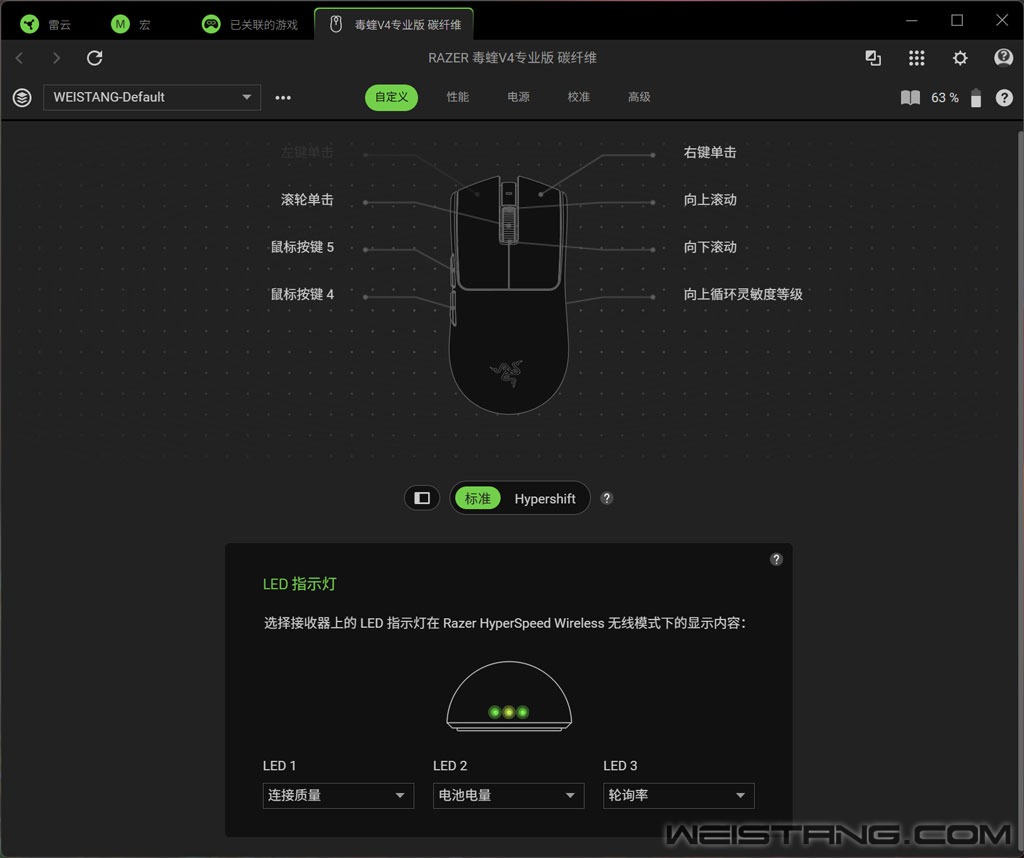Click the window switch icon near the grid icon
The image size is (1024, 858).
coord(873,58)
